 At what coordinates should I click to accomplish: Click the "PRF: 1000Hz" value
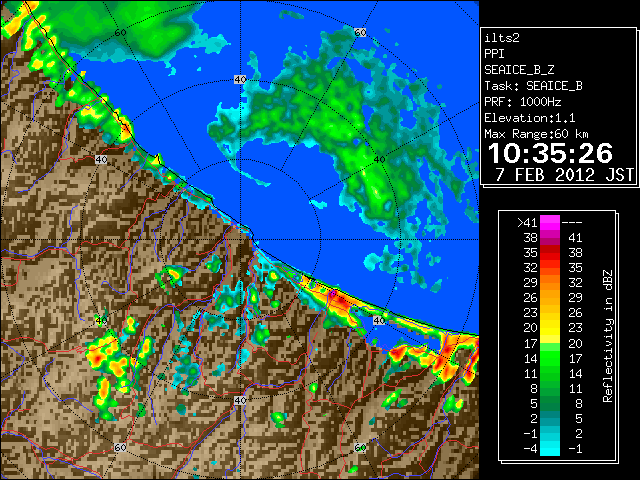pos(523,102)
